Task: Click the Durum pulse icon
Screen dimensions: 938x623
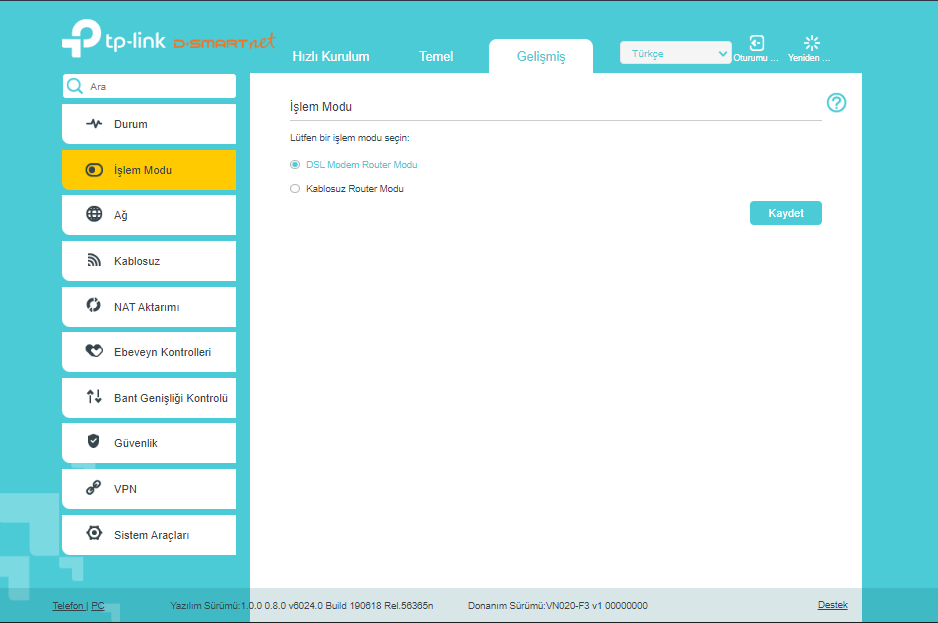Action: pos(94,124)
